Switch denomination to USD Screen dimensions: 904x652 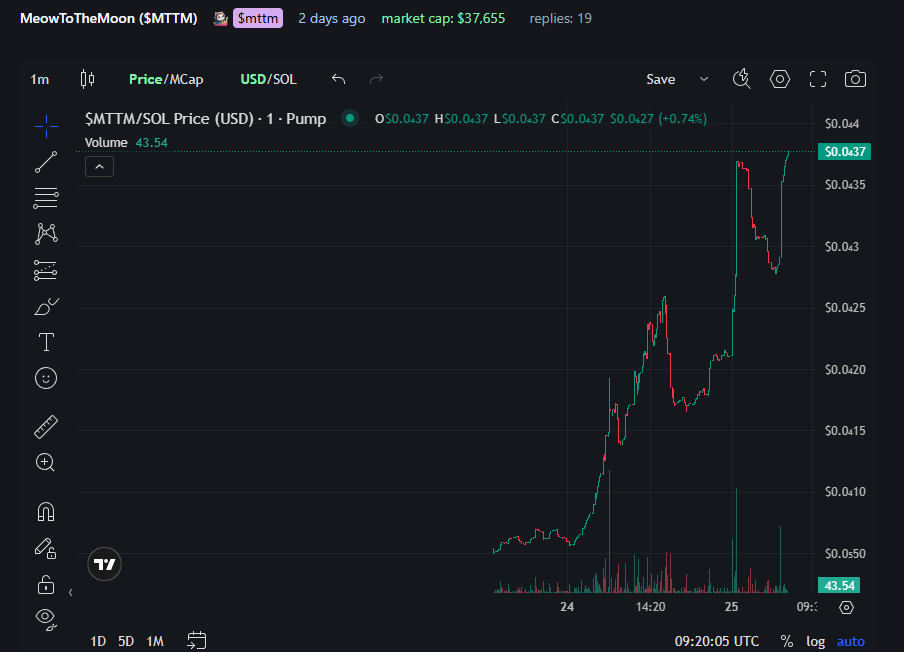click(x=253, y=80)
